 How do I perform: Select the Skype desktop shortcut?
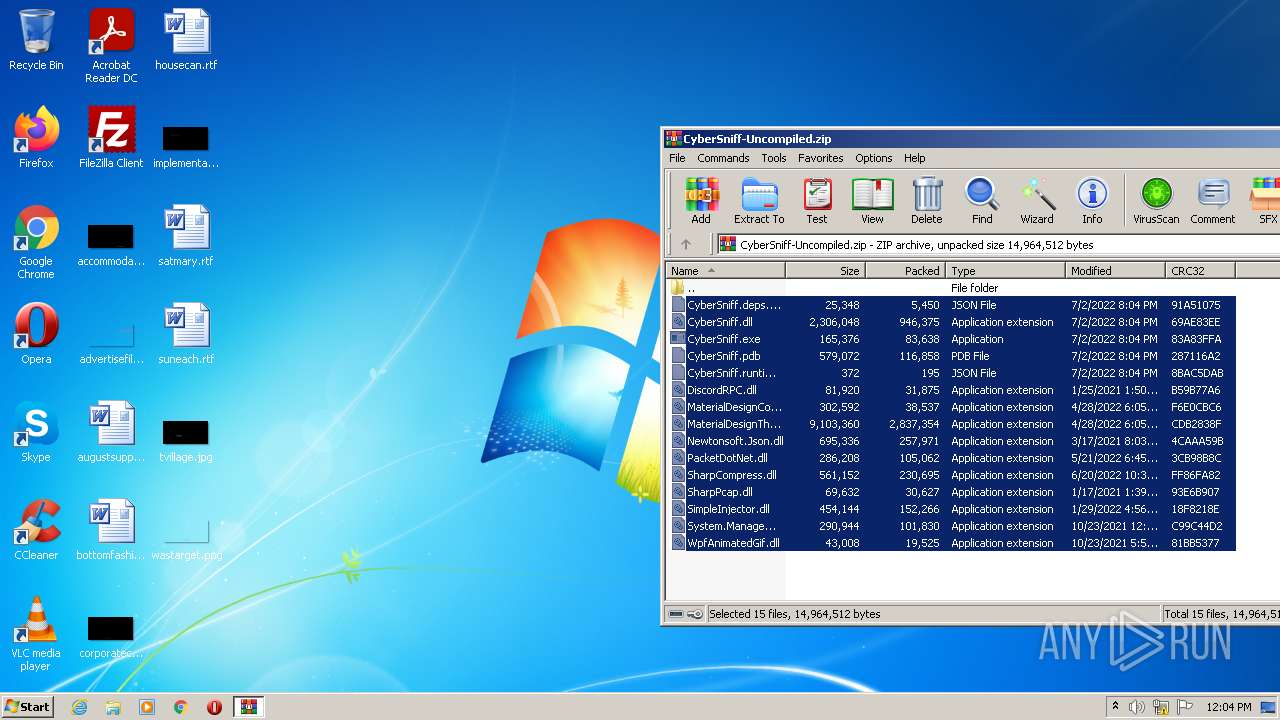coord(36,432)
